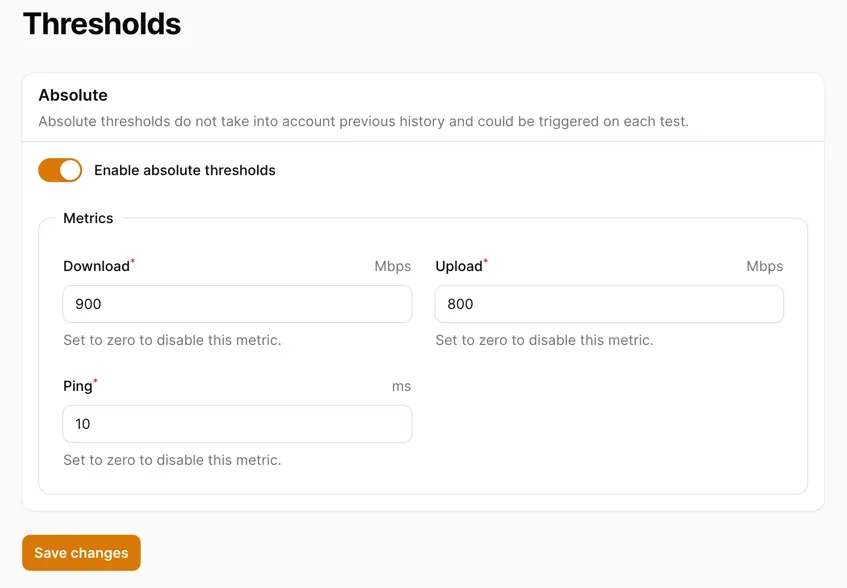Select the Absolute section heading
The height and width of the screenshot is (588, 847).
pos(73,95)
